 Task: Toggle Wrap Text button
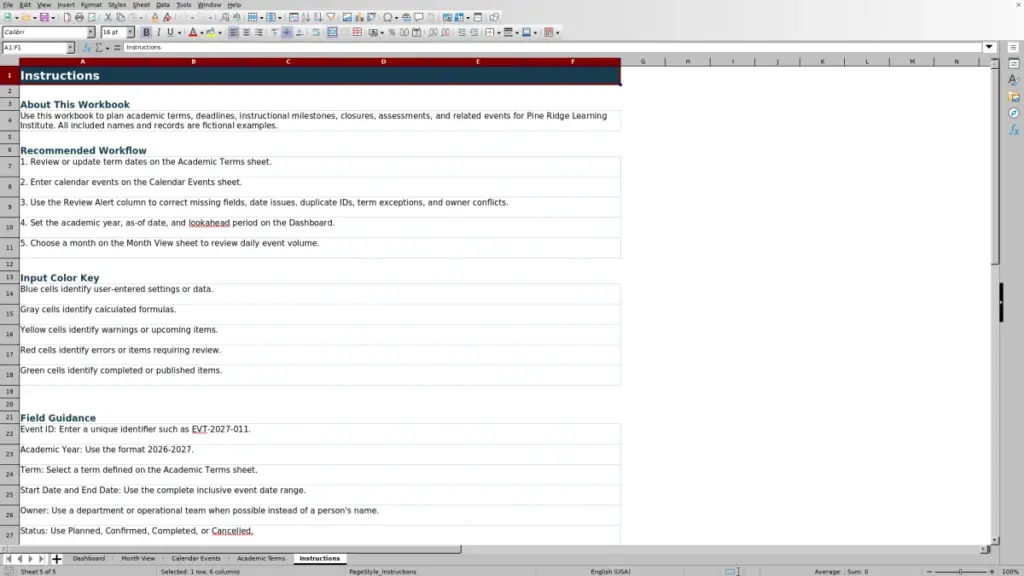tap(316, 32)
